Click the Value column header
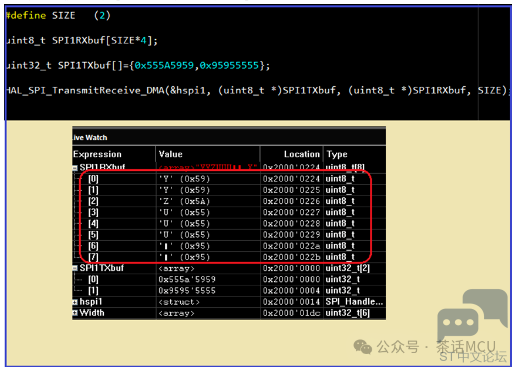Image resolution: width=516 pixels, height=372 pixels. point(171,154)
